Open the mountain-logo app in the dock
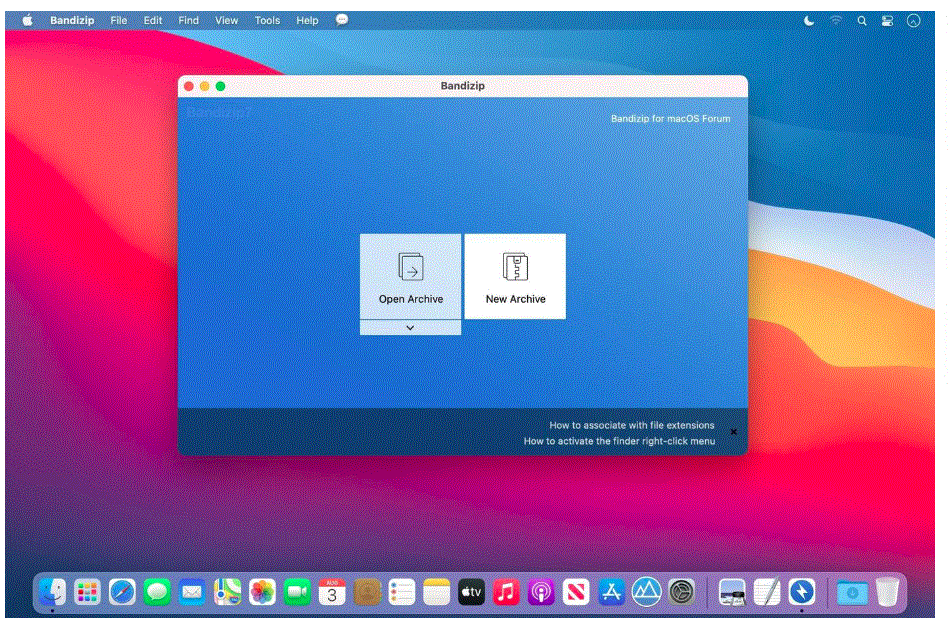 click(647, 592)
